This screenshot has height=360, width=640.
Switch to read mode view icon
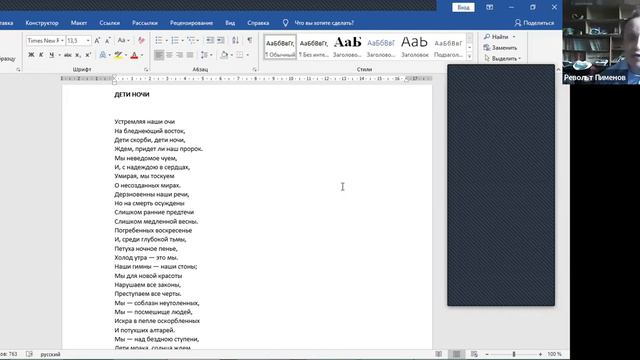(x=438, y=354)
